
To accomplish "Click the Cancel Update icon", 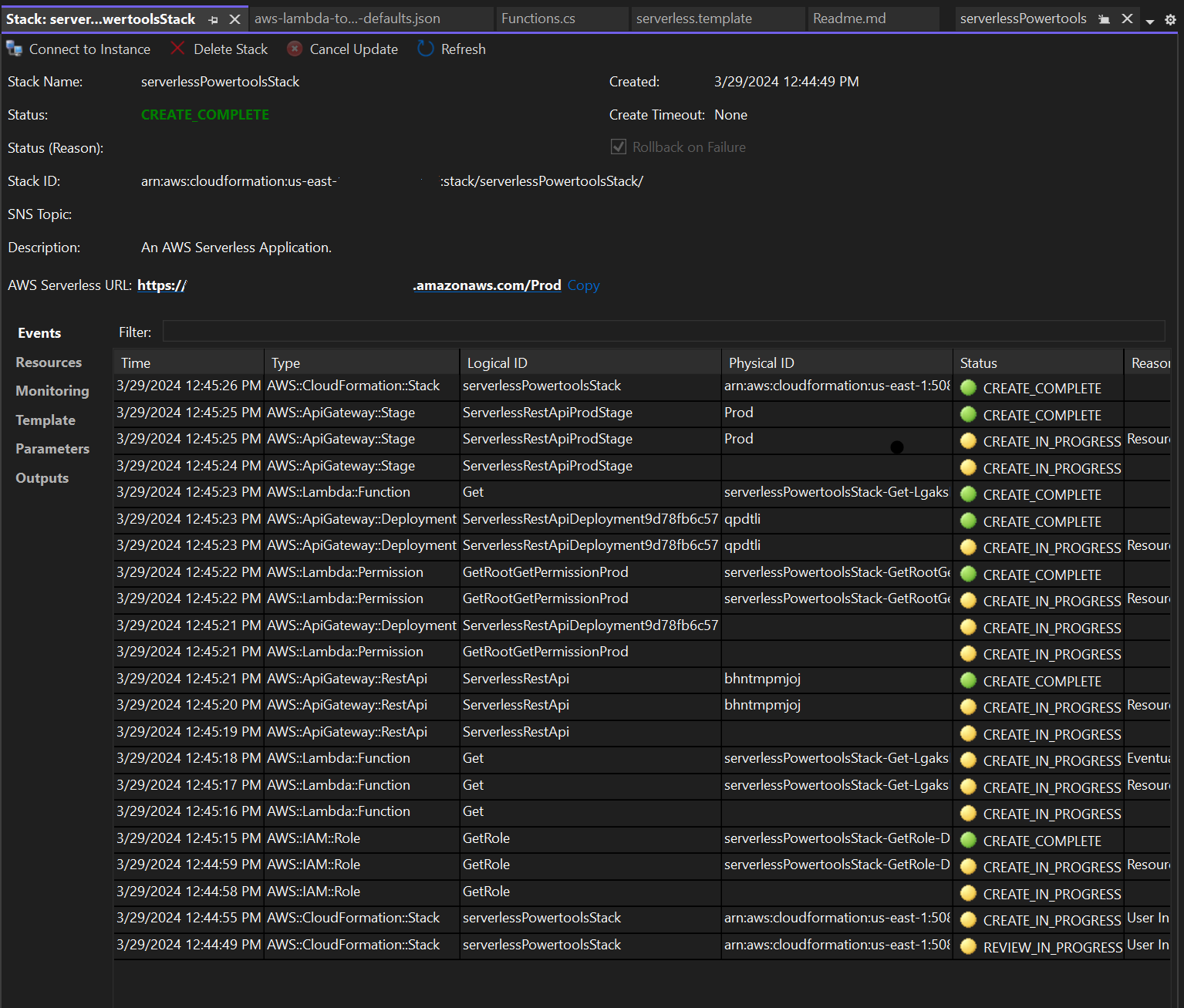I will 294,48.
